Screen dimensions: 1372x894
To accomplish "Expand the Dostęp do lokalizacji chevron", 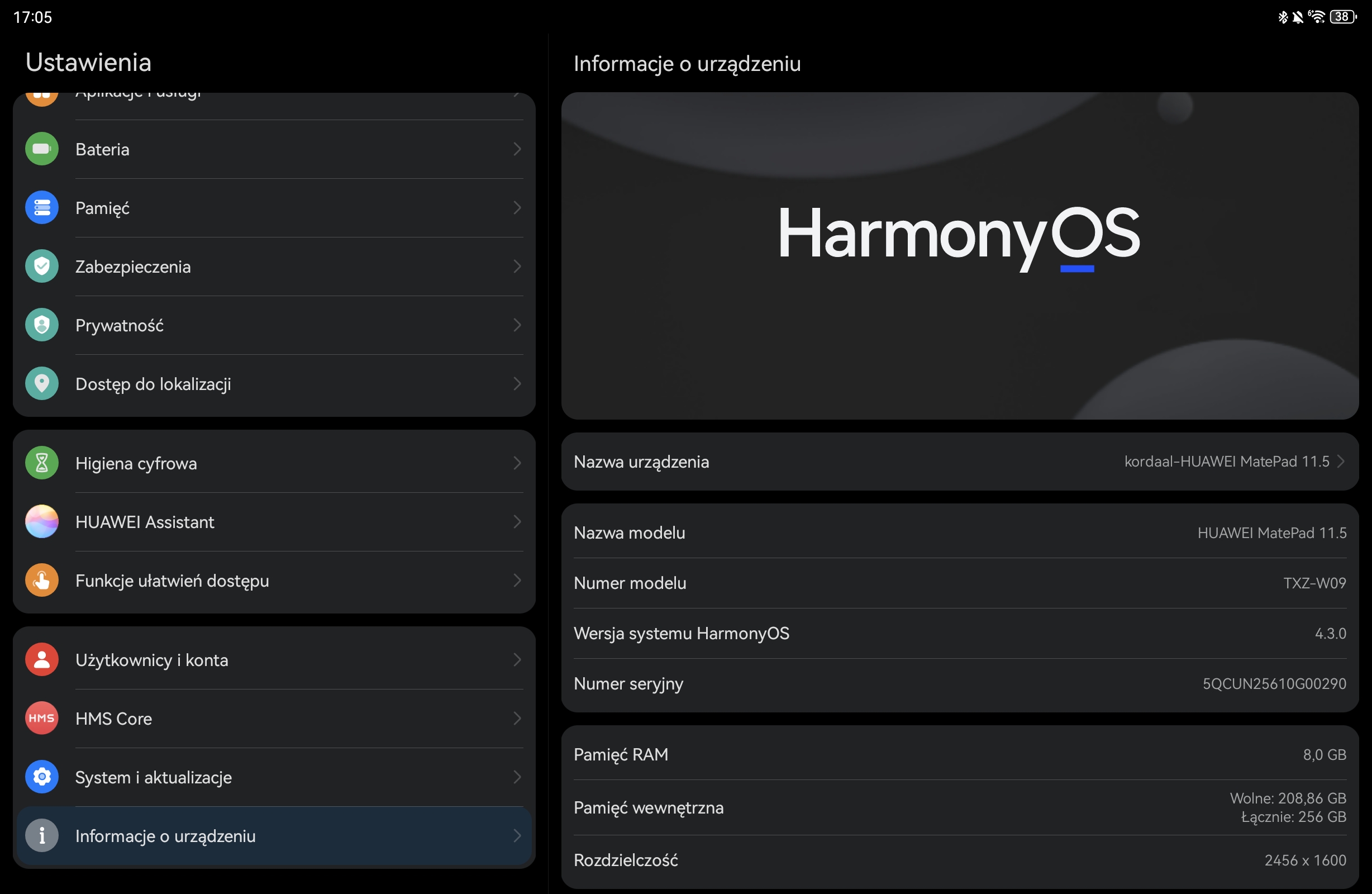I will (x=517, y=384).
